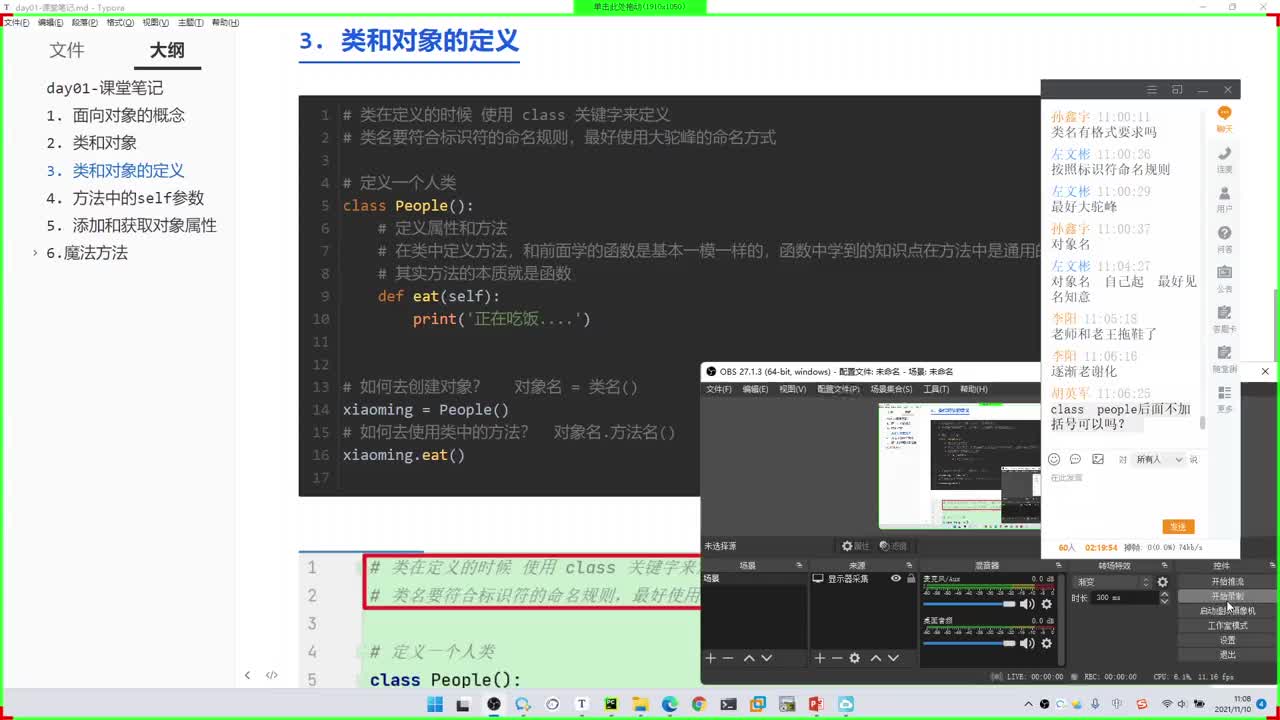Click the speech bubble icon in chat input toolbar
This screenshot has height=720, width=1280.
coord(1075,459)
